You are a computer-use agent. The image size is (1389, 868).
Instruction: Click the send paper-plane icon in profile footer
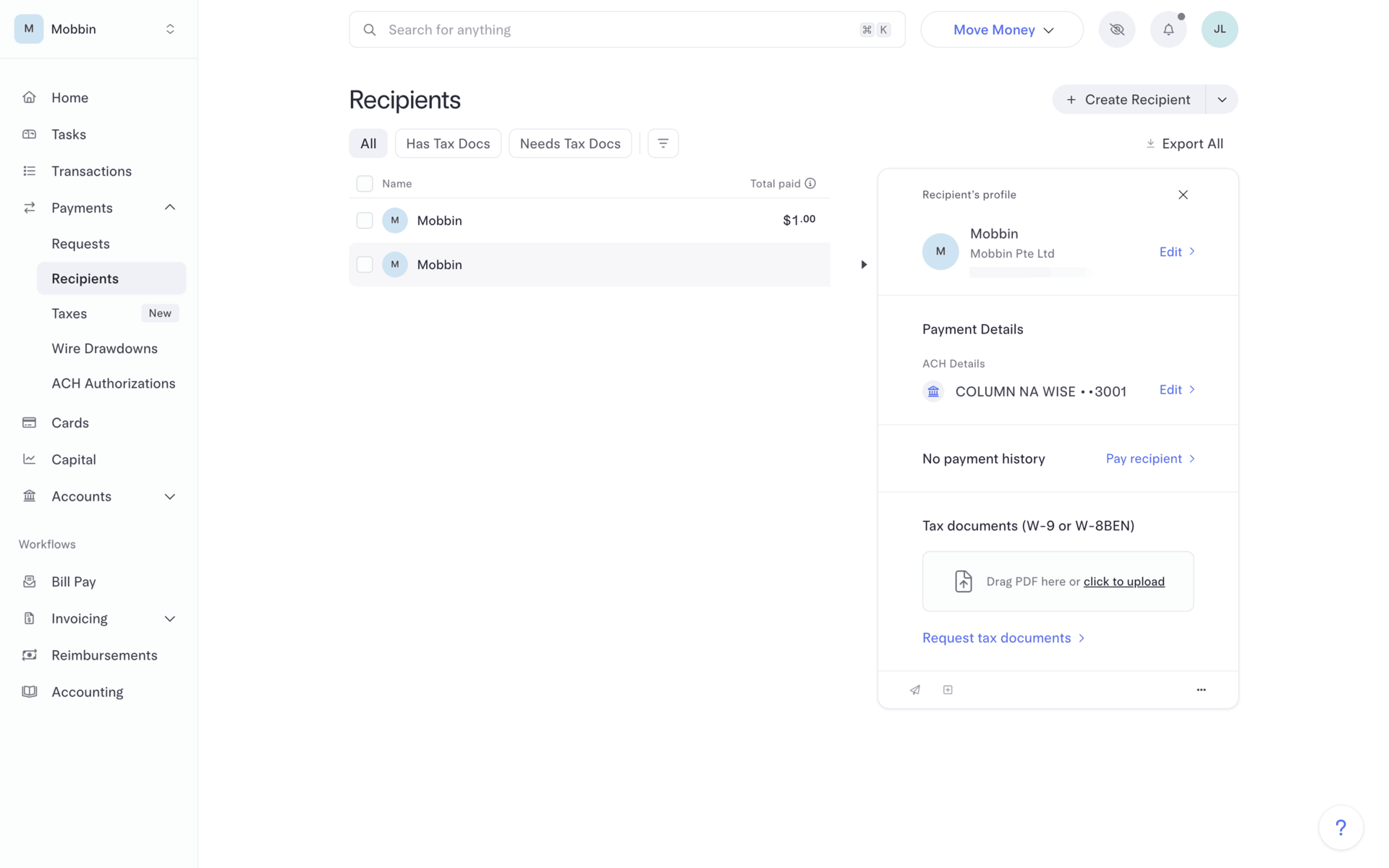tap(915, 690)
